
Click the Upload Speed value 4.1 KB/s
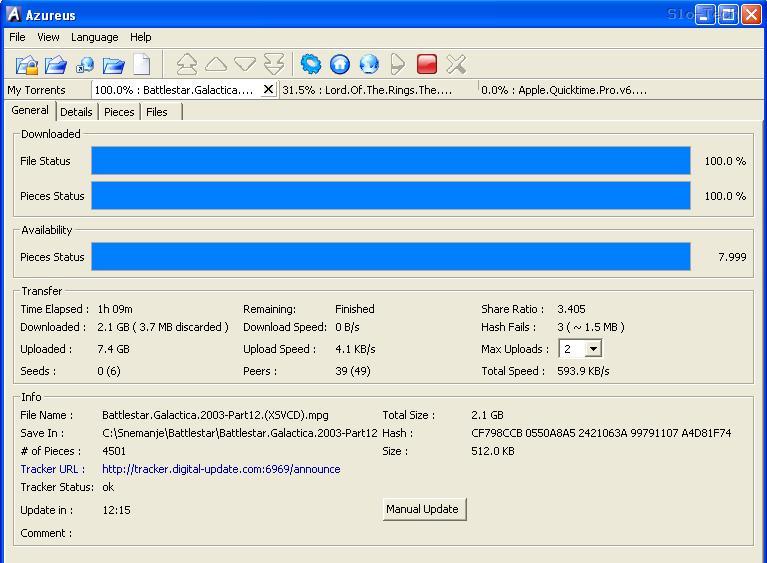point(355,349)
